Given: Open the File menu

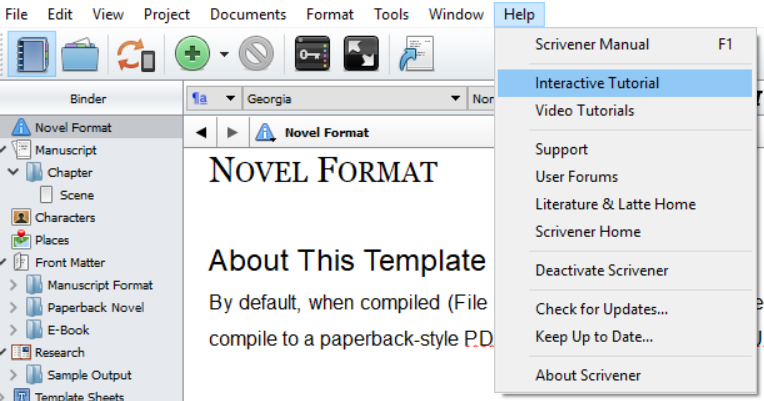Looking at the screenshot, I should [16, 14].
